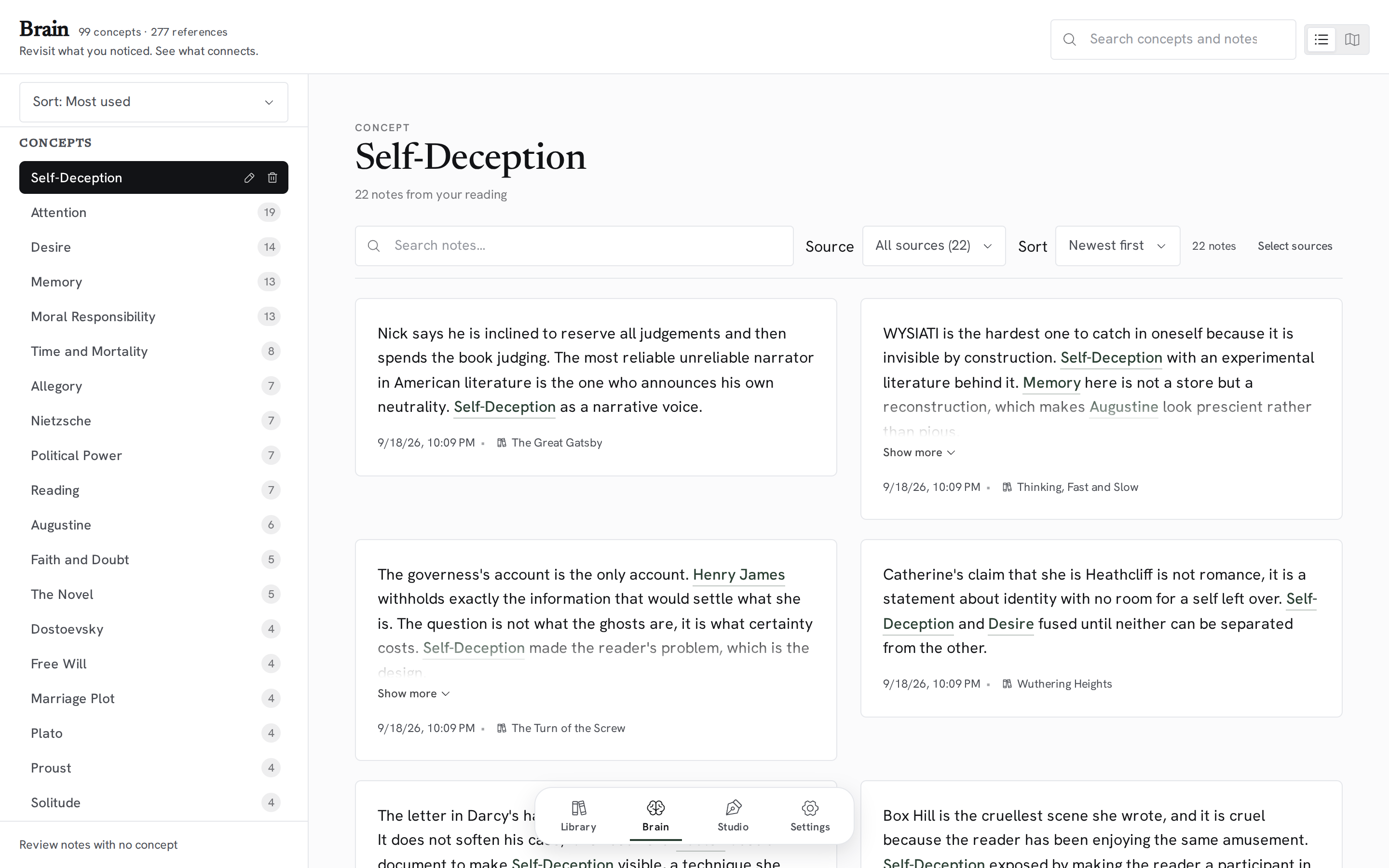This screenshot has height=868, width=1389.
Task: Select the Nietzsche concept
Action: 154,421
